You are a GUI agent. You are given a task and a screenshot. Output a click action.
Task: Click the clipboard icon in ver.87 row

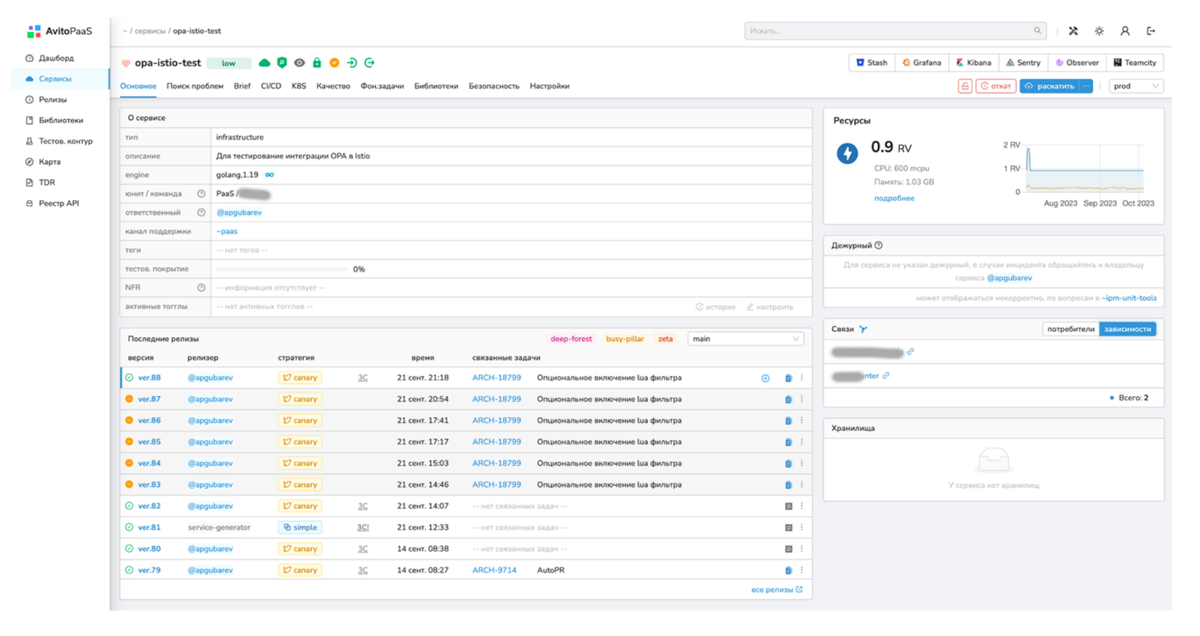coord(788,399)
